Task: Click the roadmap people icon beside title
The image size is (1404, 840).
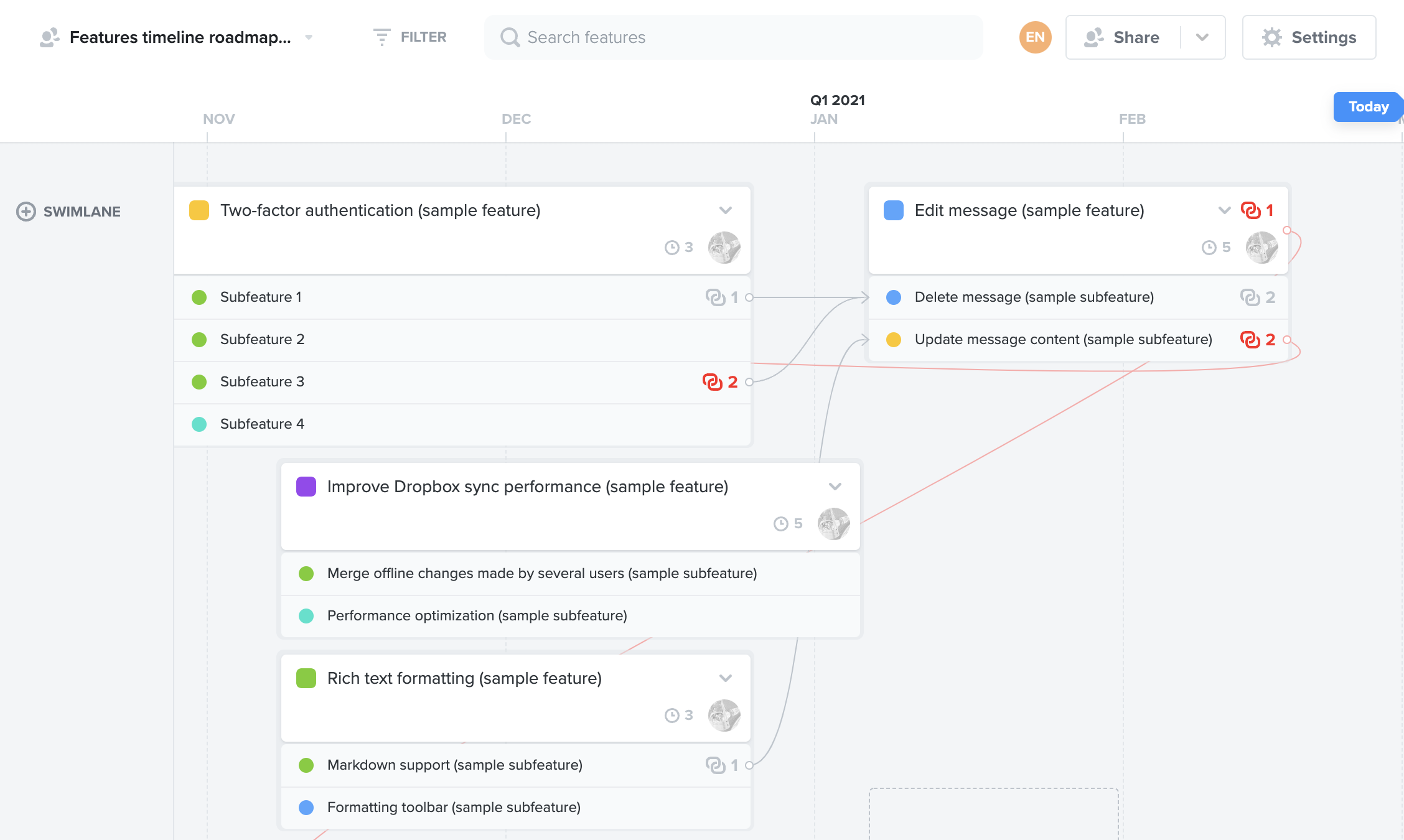Action: (49, 37)
